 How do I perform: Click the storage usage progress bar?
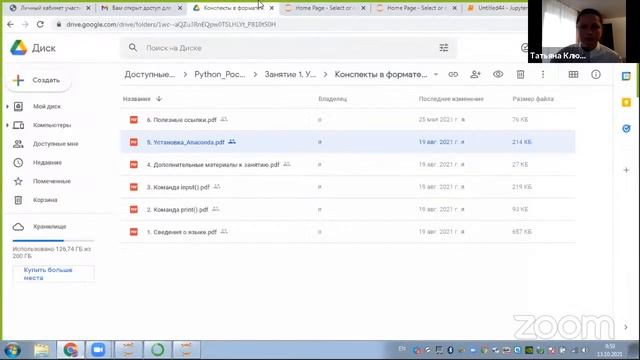[53, 240]
